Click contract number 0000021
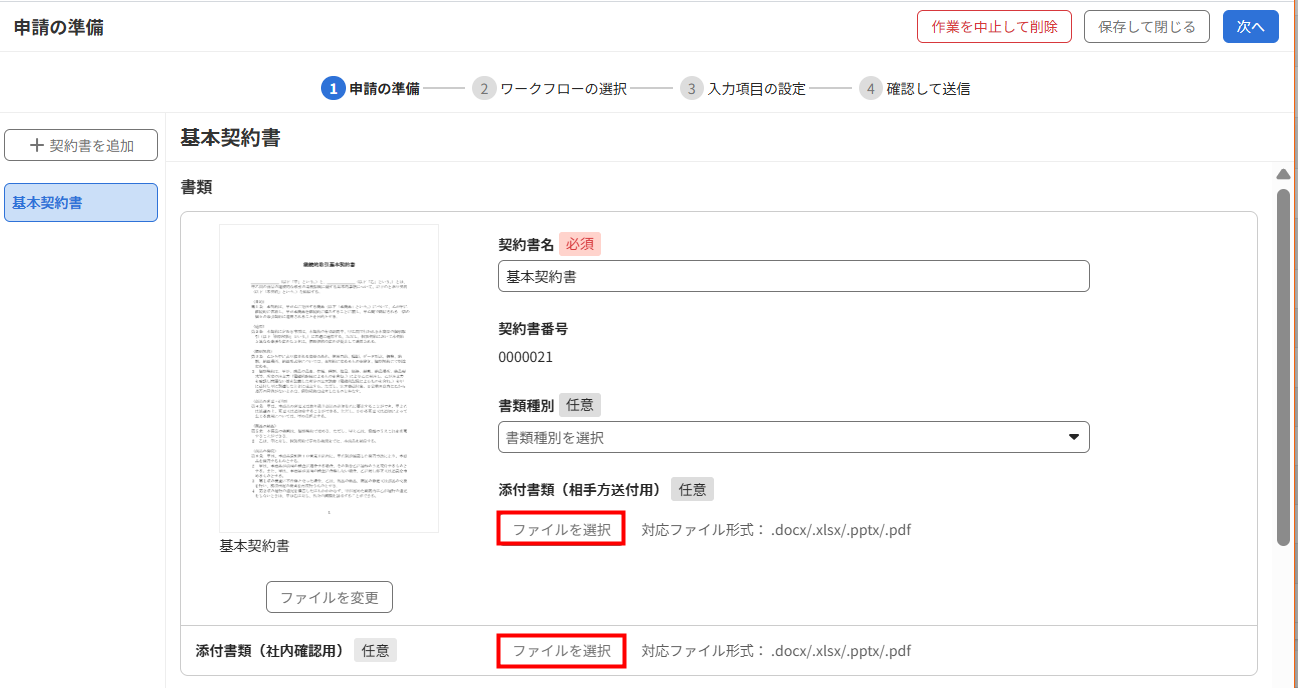1298x688 pixels. pyautogui.click(x=525, y=357)
